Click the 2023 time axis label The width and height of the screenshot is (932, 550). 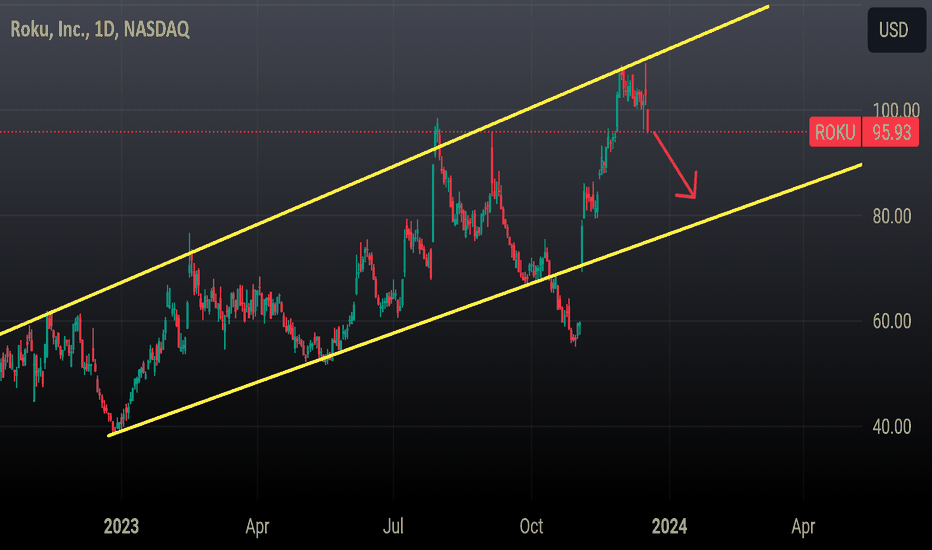[x=121, y=526]
